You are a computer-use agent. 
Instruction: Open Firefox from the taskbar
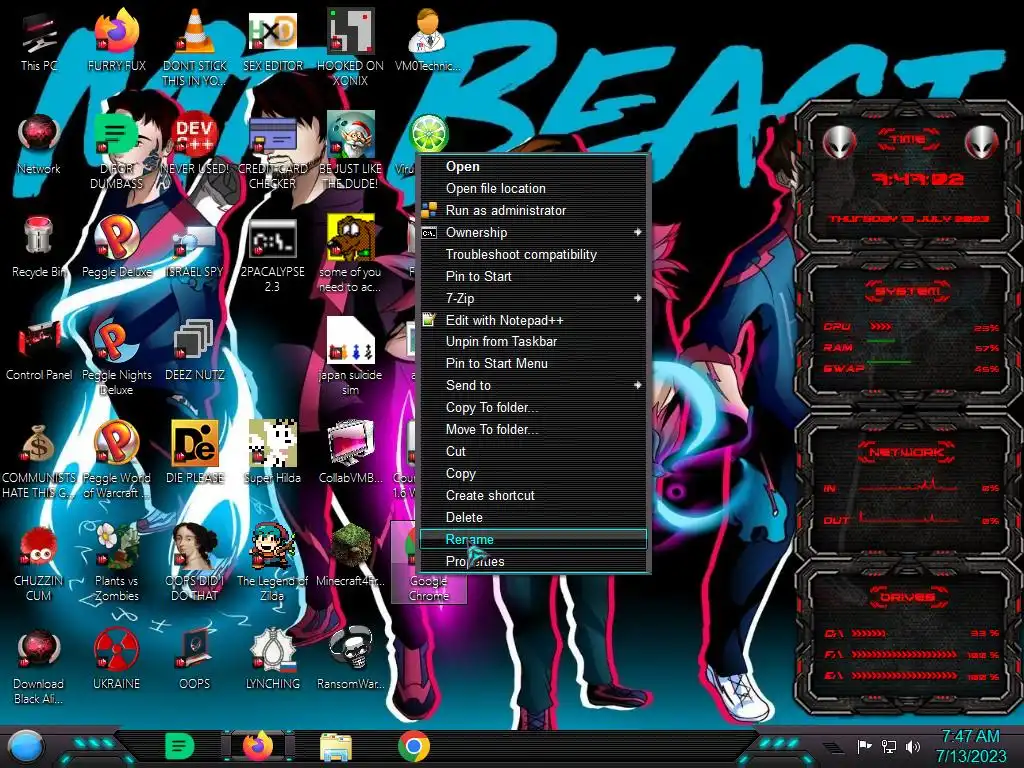tap(258, 746)
